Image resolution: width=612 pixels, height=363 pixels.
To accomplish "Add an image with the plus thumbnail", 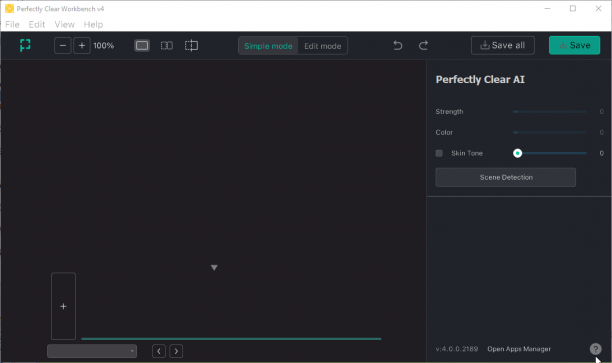I will point(63,306).
